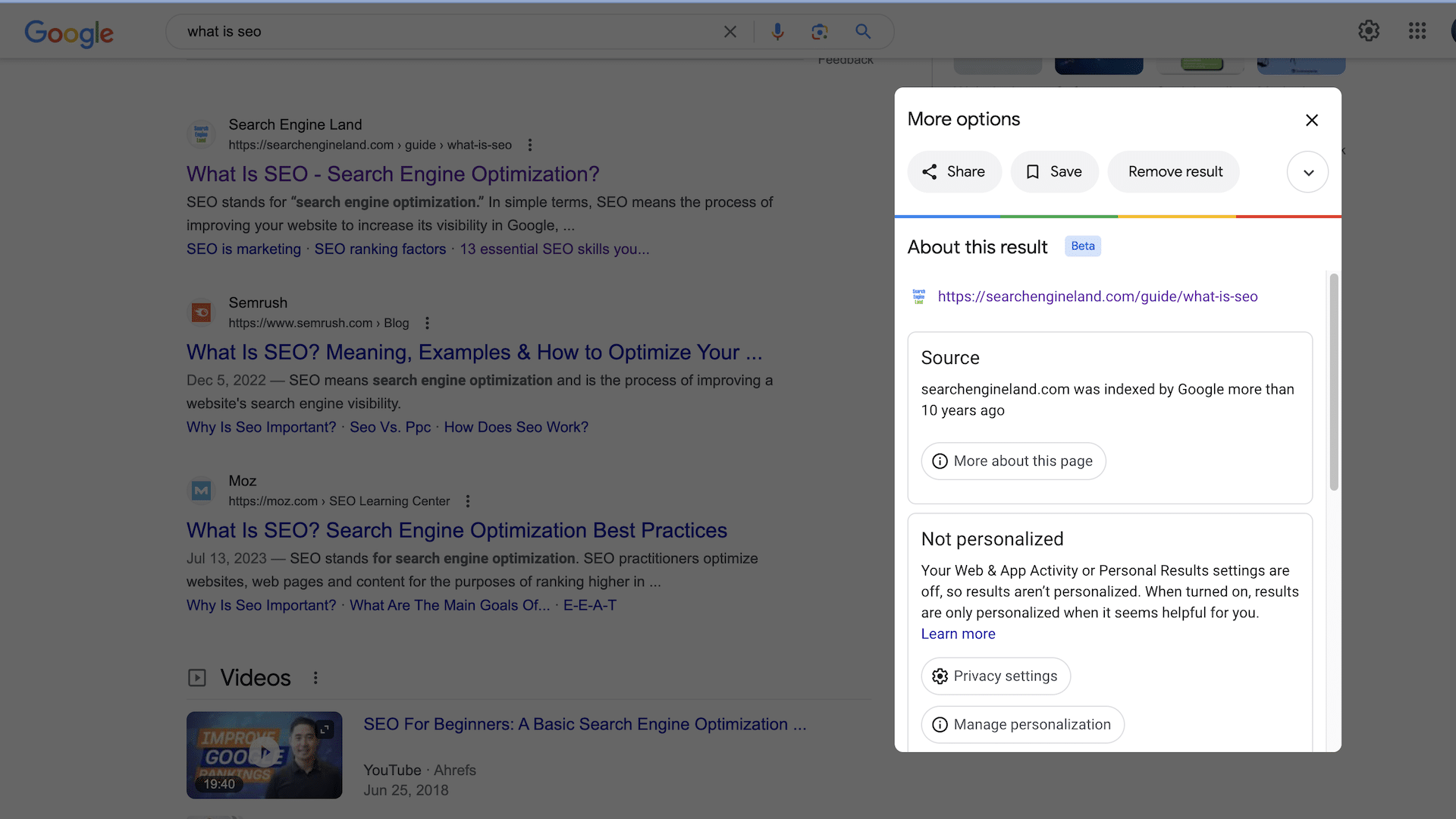Open Moz 'Why Is Seo Important?' sitelink

coord(261,606)
